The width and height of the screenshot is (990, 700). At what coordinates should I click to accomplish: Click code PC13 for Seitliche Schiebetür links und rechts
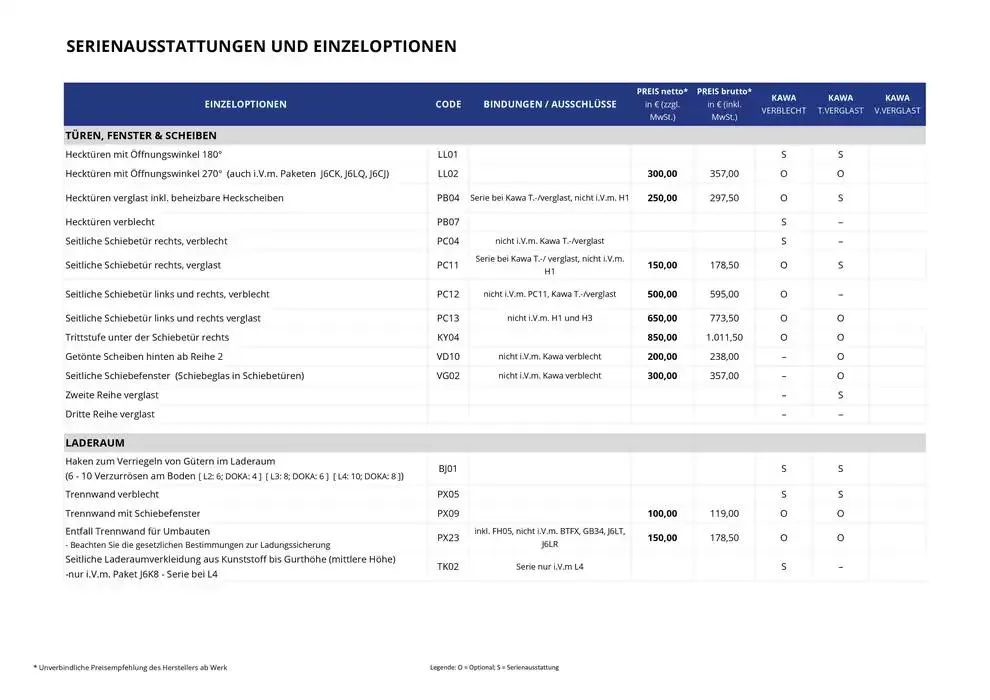[x=448, y=318]
